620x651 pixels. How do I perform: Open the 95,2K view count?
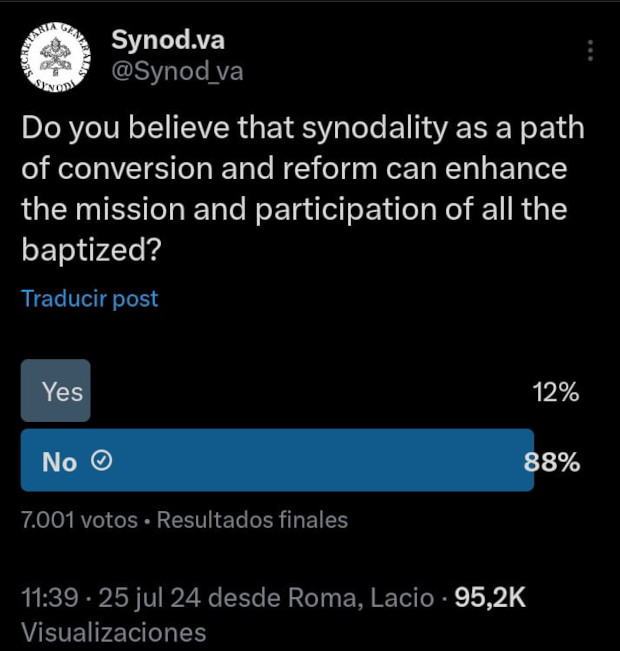[x=490, y=598]
